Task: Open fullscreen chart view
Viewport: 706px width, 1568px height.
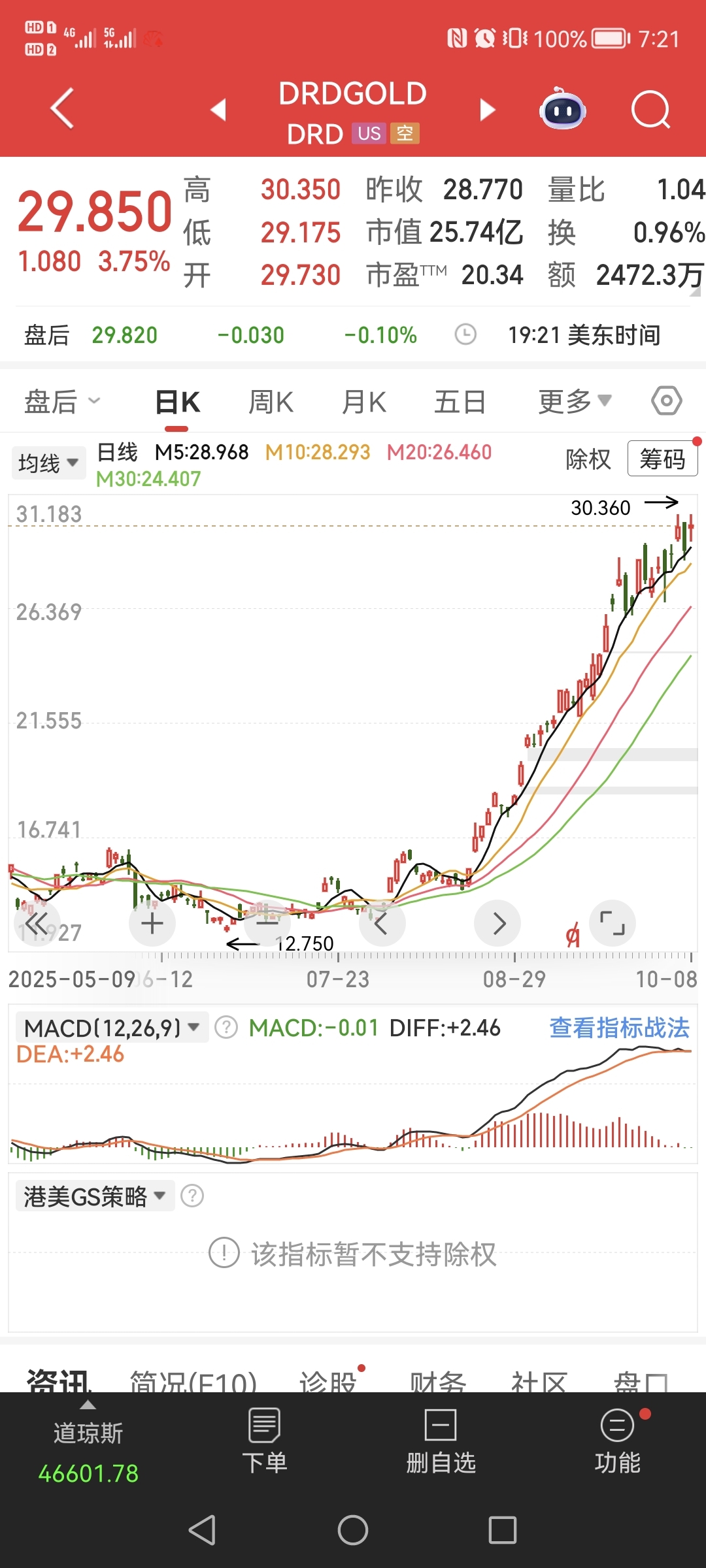Action: [613, 923]
